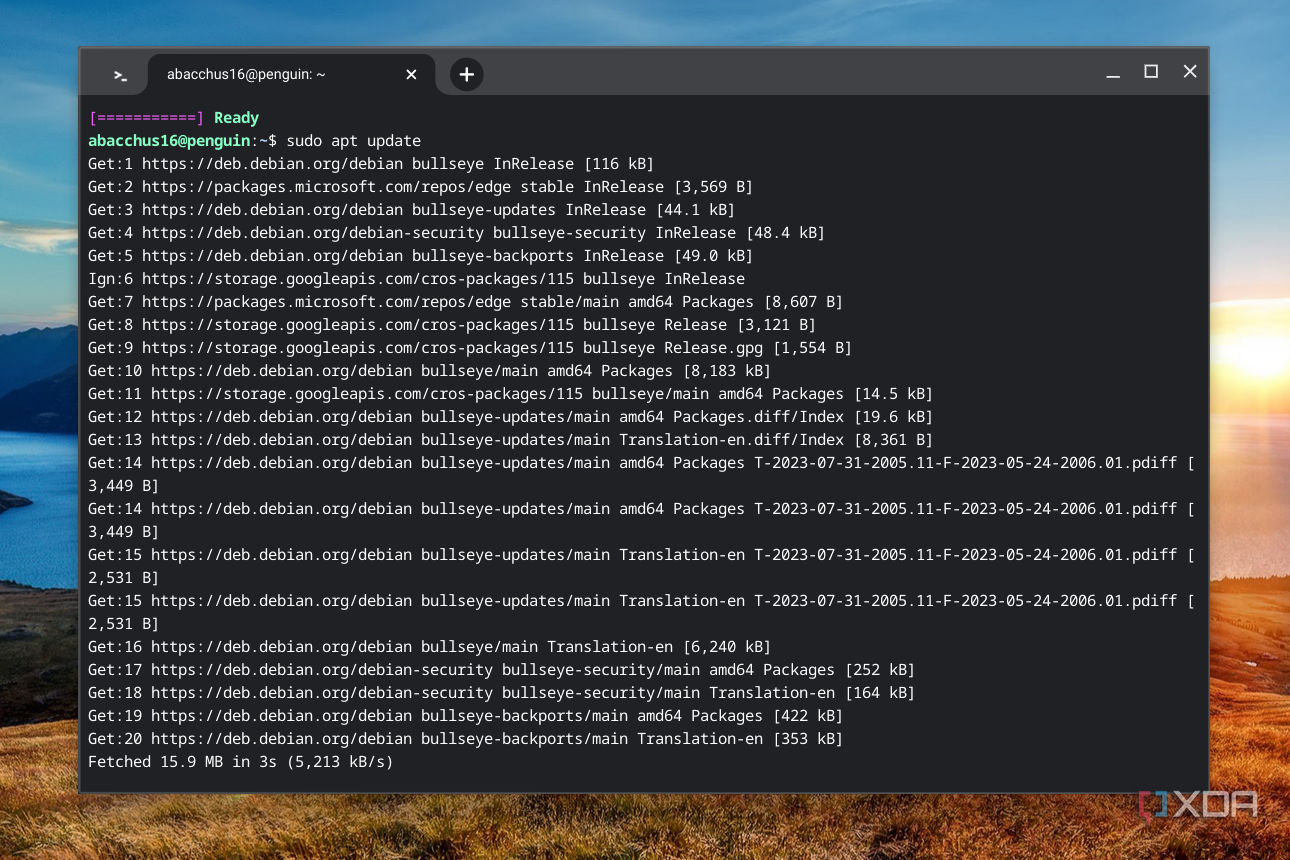Click the Get:2 packages.microsoft.com InRelease line
1290x860 pixels.
click(420, 187)
